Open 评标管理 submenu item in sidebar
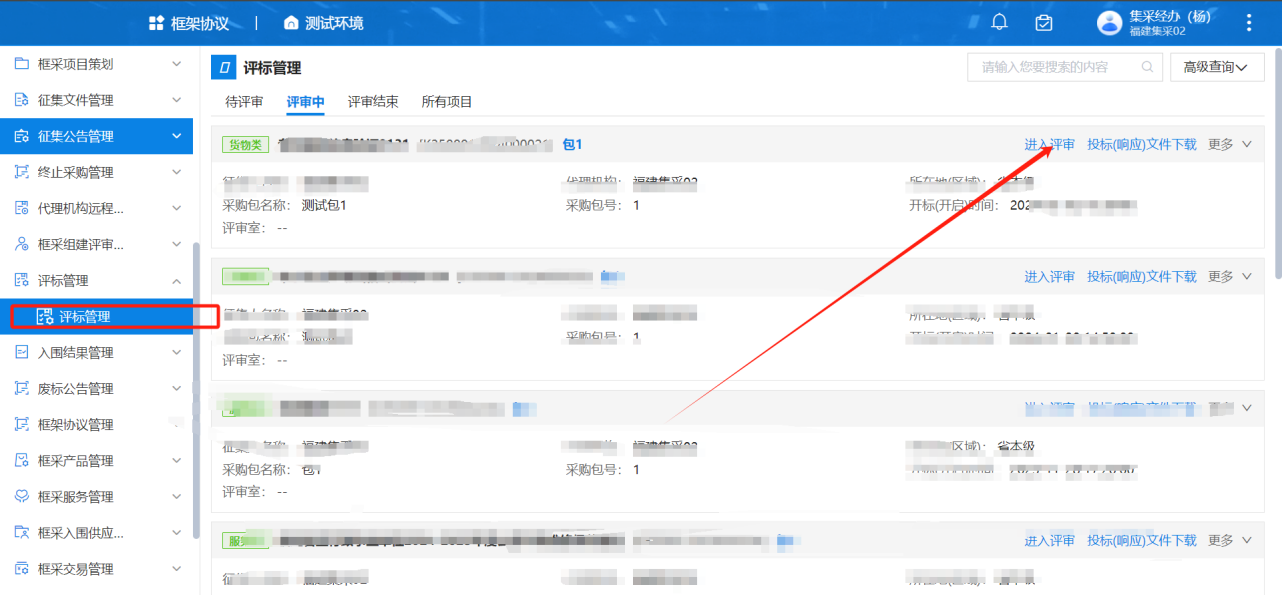Image resolution: width=1282 pixels, height=595 pixels. (97, 316)
